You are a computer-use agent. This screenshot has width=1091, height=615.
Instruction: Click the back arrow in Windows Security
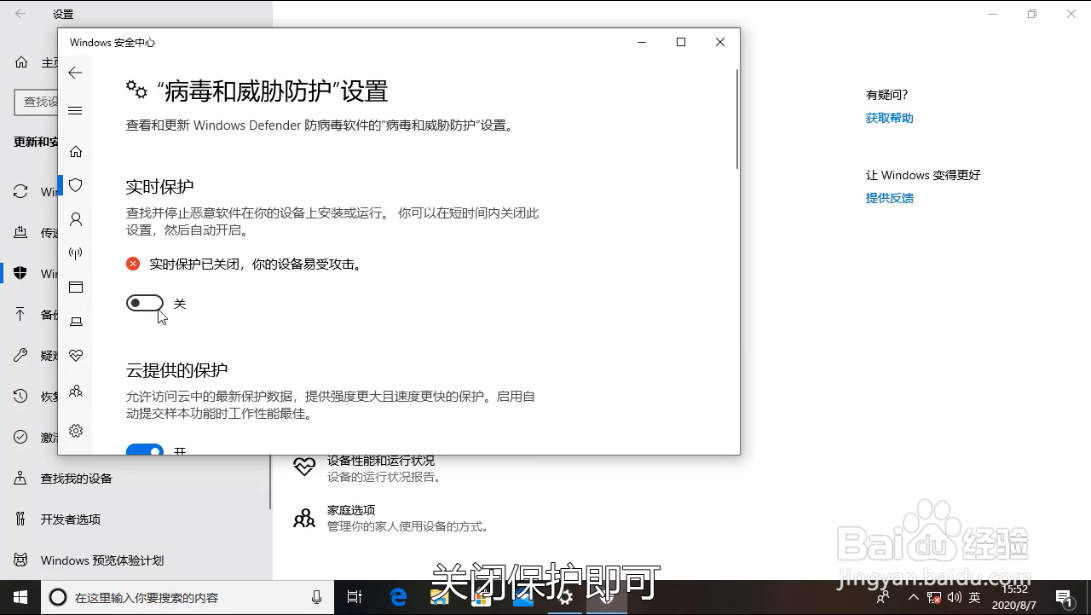click(x=76, y=72)
